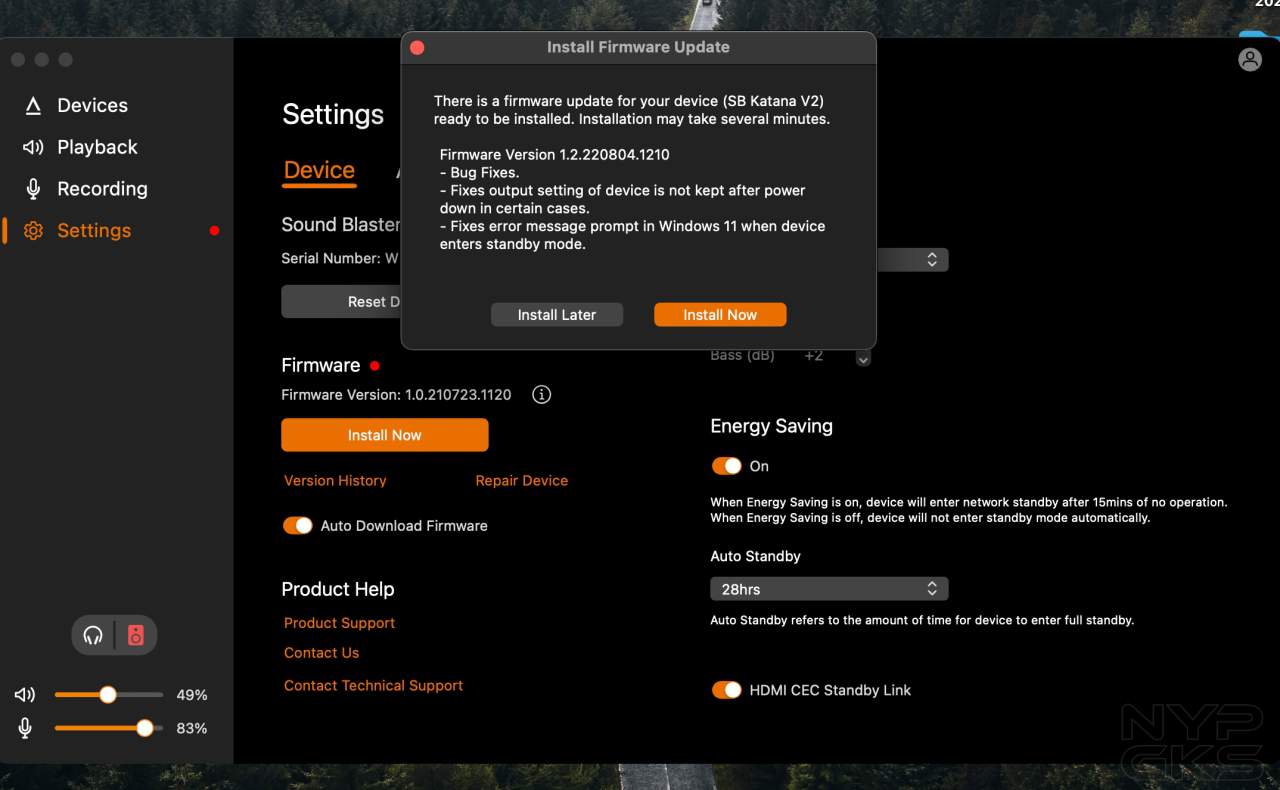Image resolution: width=1280 pixels, height=790 pixels.
Task: Click Install Now under Firmware section
Action: 385,435
